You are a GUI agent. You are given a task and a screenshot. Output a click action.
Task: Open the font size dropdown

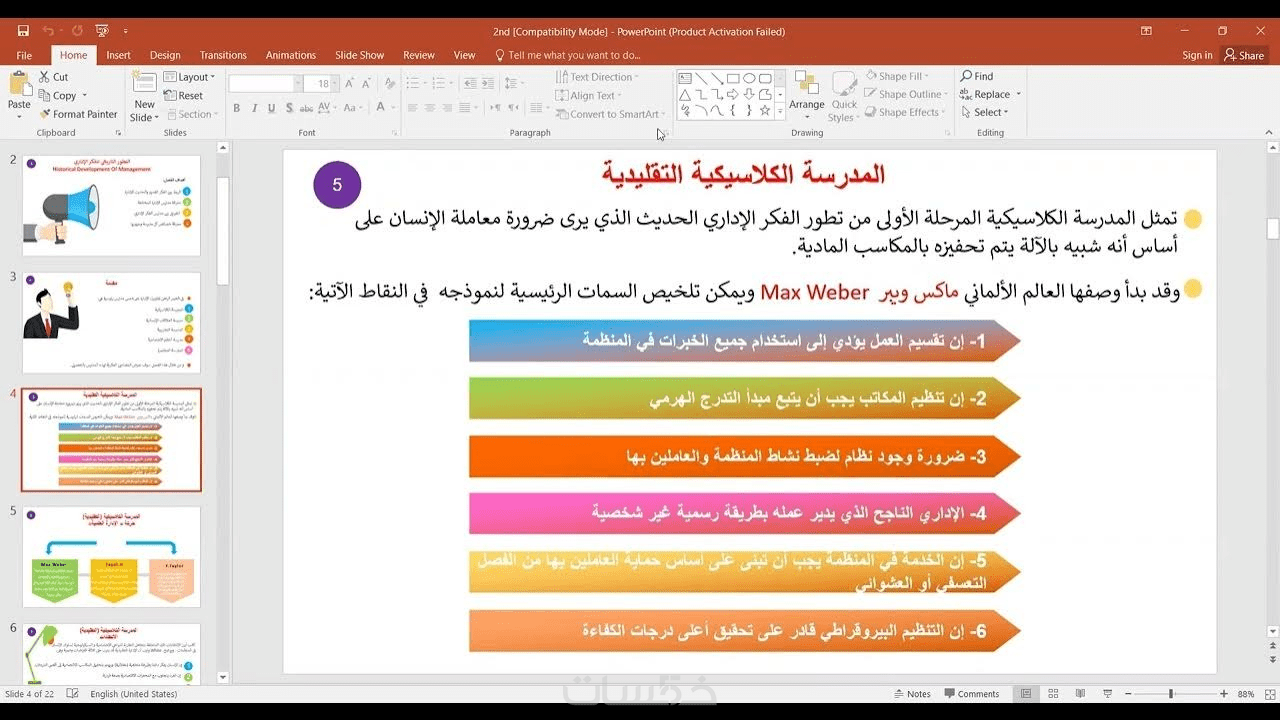click(335, 84)
